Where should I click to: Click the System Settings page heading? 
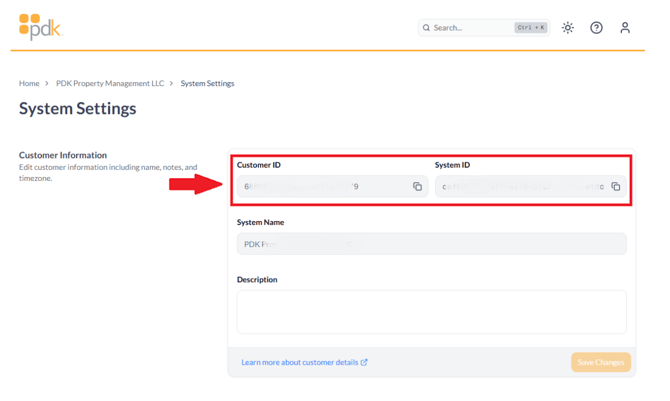(x=78, y=109)
